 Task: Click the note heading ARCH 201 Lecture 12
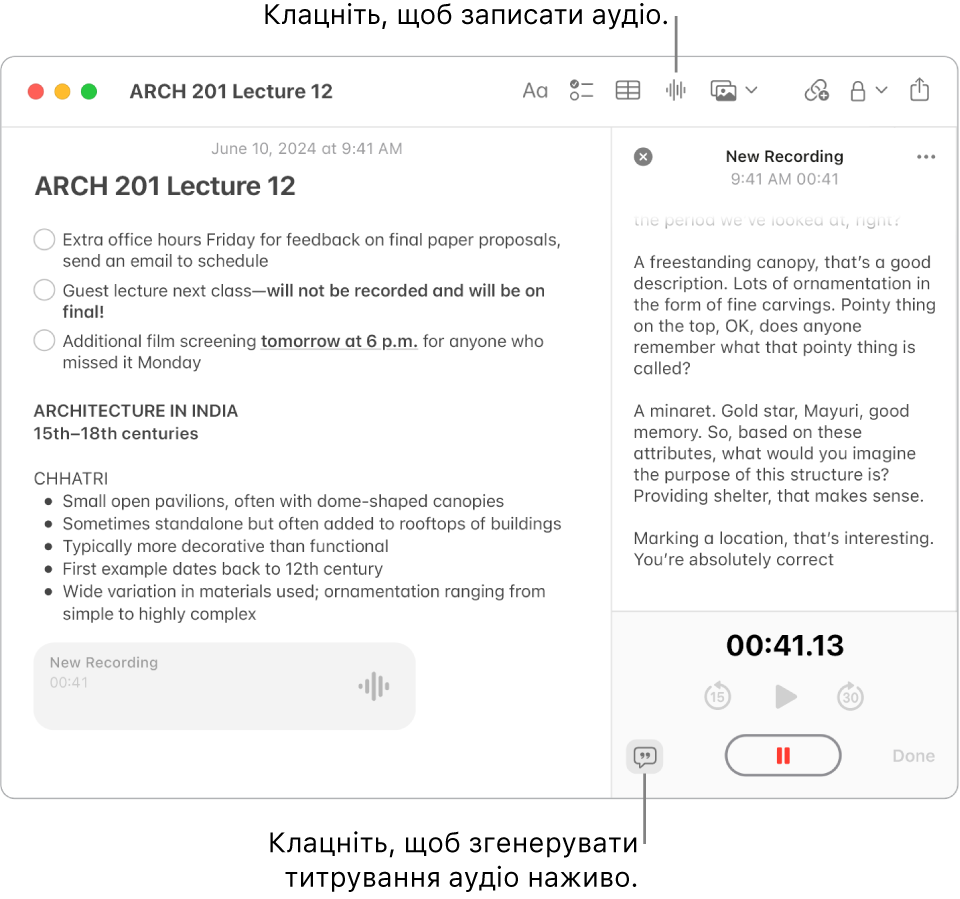165,186
